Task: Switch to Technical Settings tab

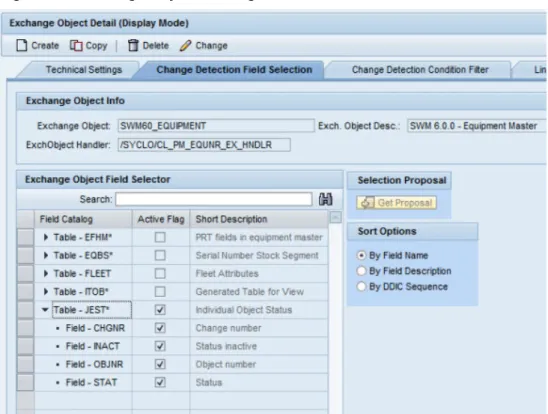Action: (x=84, y=70)
